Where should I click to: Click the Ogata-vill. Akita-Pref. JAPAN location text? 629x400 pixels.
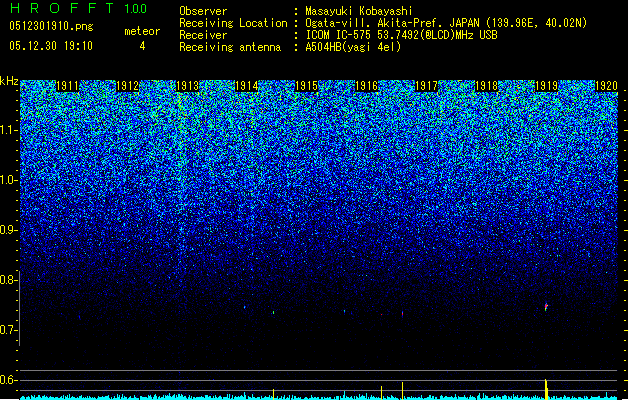446,23
